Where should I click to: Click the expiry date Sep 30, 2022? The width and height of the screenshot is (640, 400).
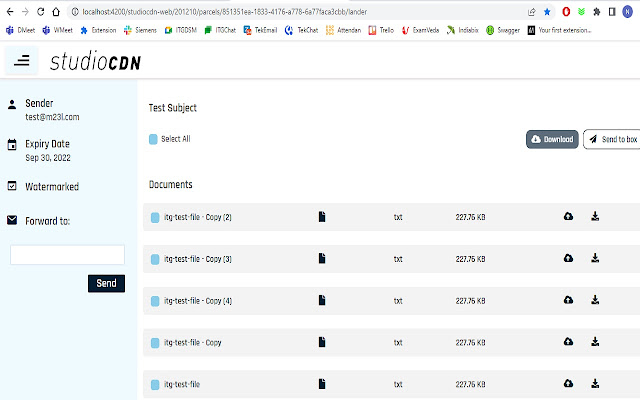(x=48, y=158)
